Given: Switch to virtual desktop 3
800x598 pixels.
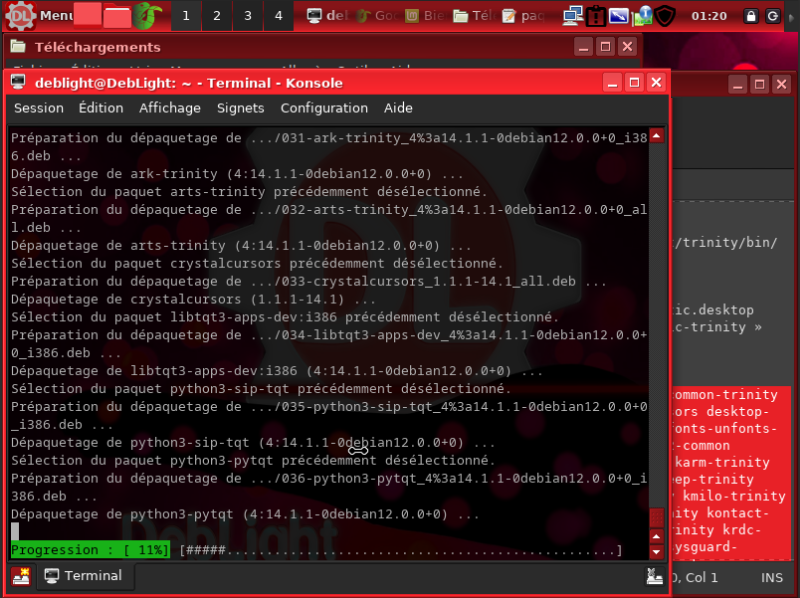Looking at the screenshot, I should tap(247, 15).
